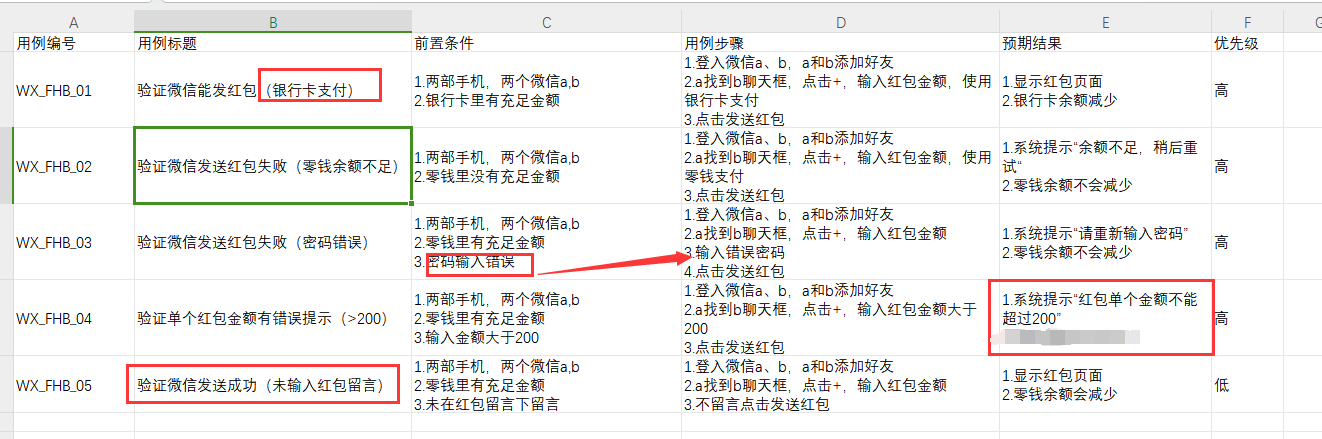
Task: Click the 用例步骤 header cell
Action: 840,43
